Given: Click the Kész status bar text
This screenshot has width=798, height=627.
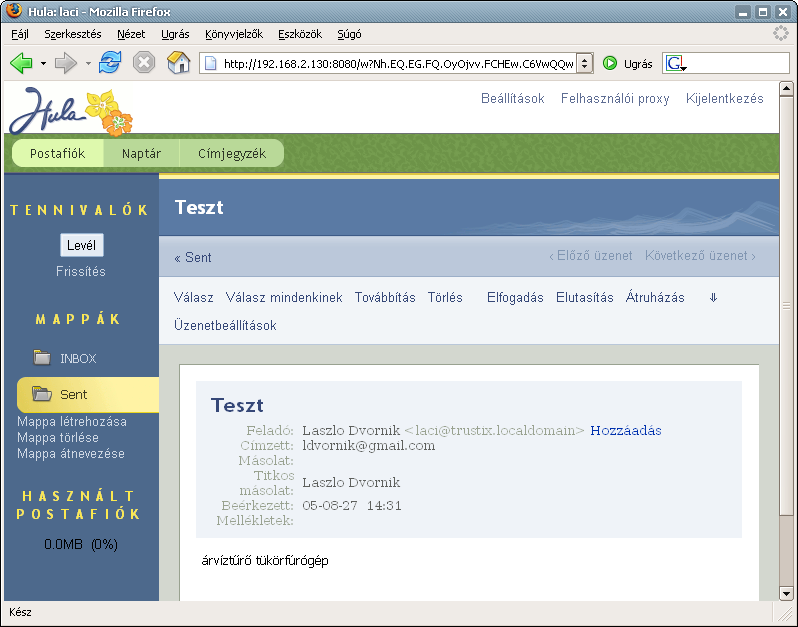Looking at the screenshot, I should (x=20, y=612).
